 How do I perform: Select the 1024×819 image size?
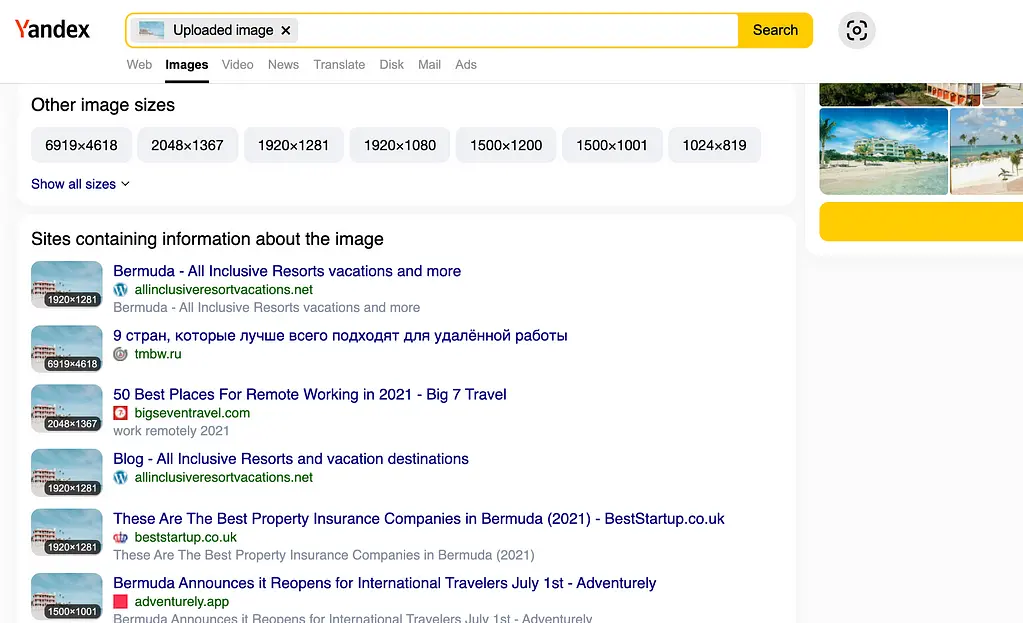714,145
